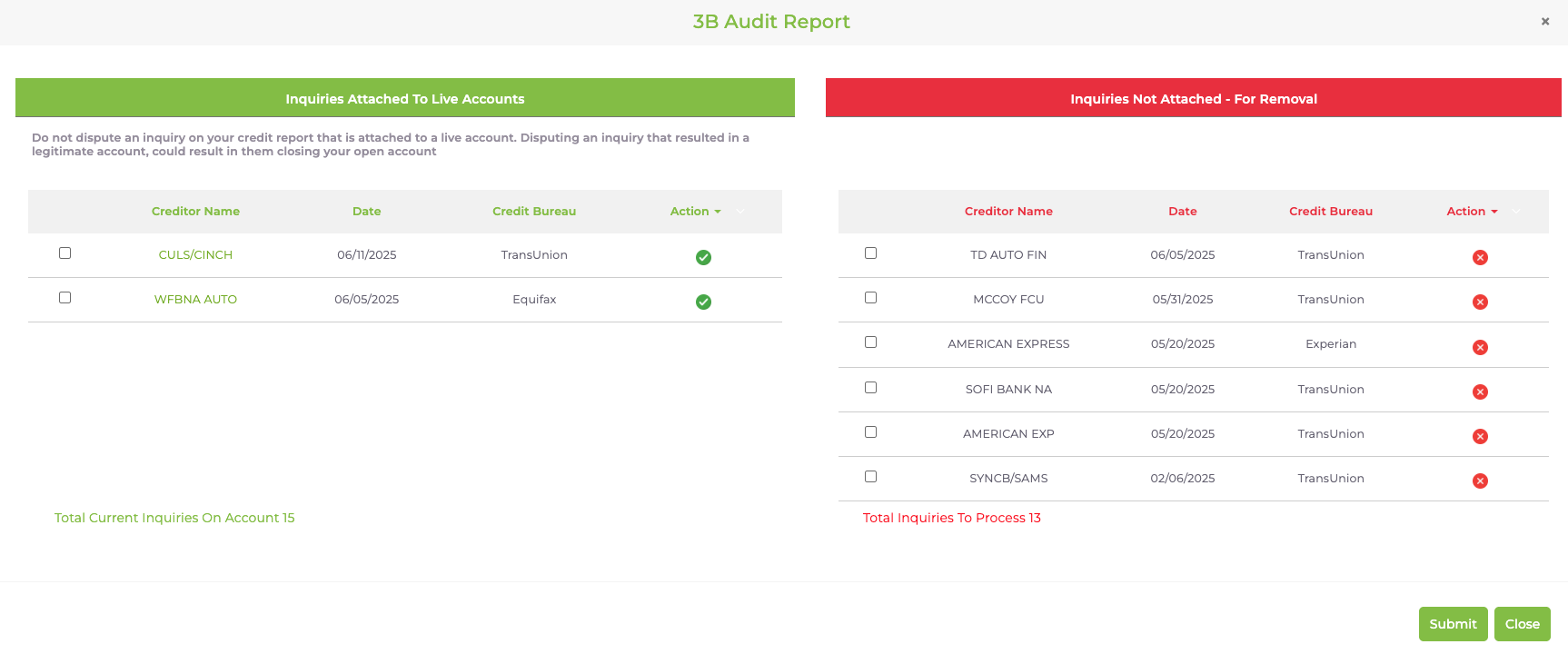Click date 02/06/2025 for SYNCB/SAMS
The height and width of the screenshot is (664, 1568).
[x=1183, y=479]
